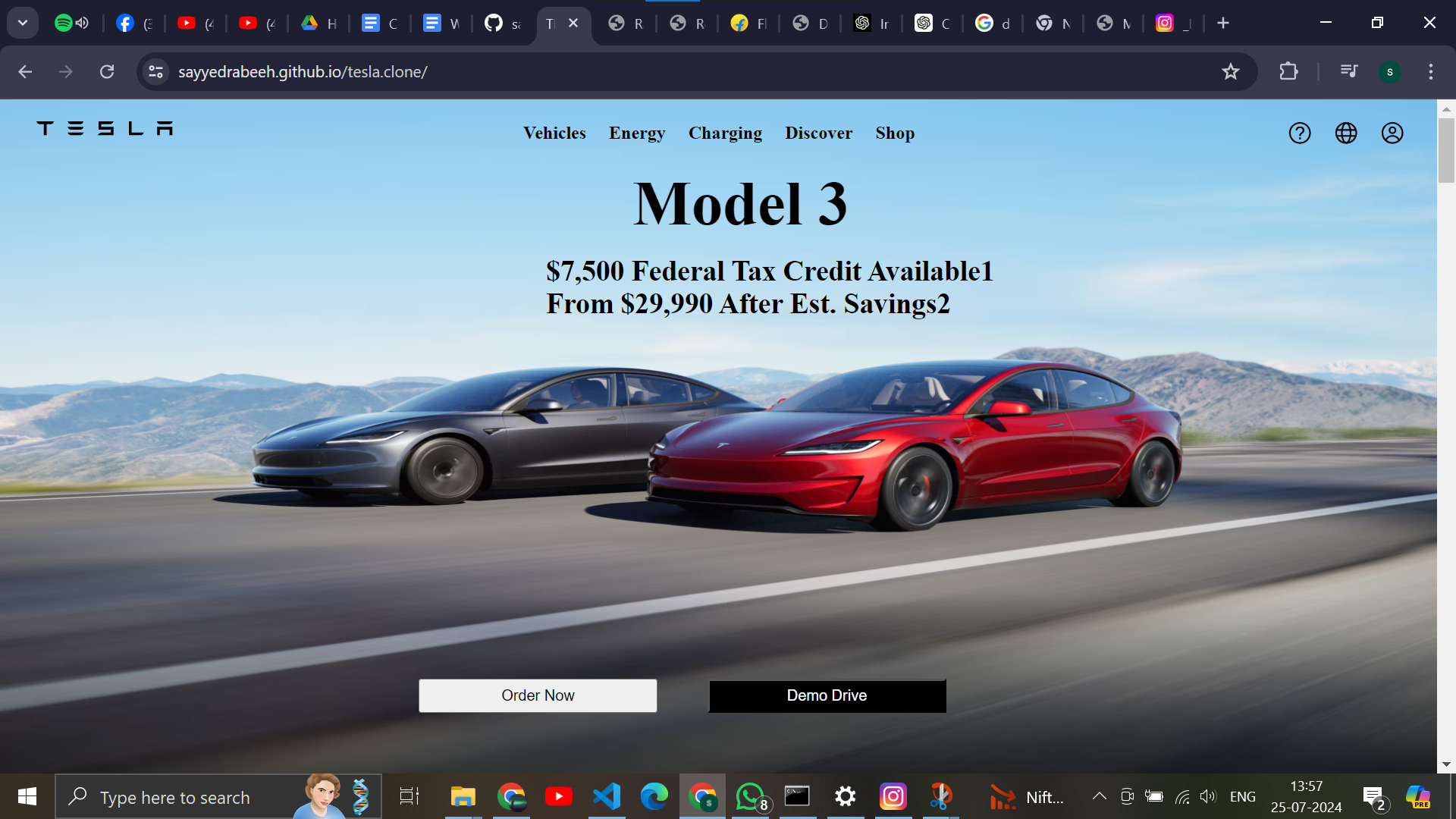Switch to the Instagram tab
1456x819 pixels.
(1173, 23)
